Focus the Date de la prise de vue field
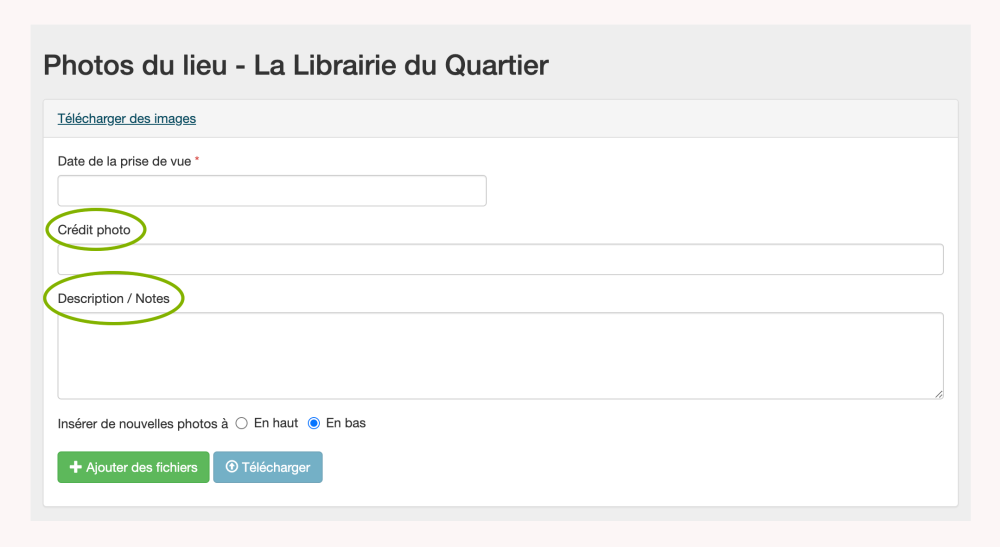This screenshot has width=1000, height=547. click(272, 191)
